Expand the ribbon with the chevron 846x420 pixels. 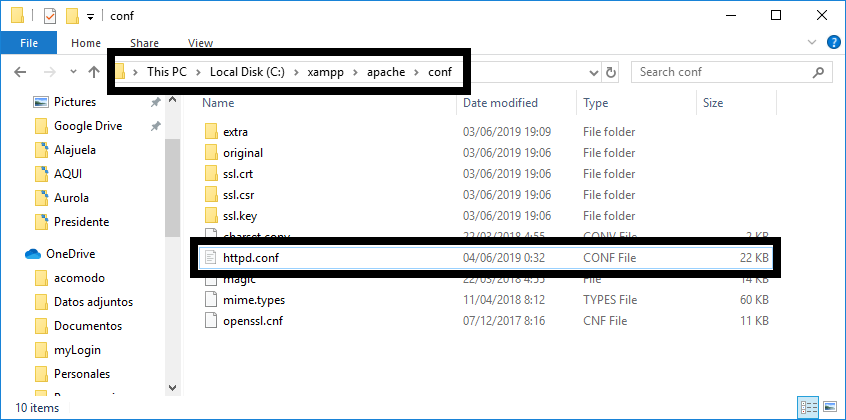point(811,43)
